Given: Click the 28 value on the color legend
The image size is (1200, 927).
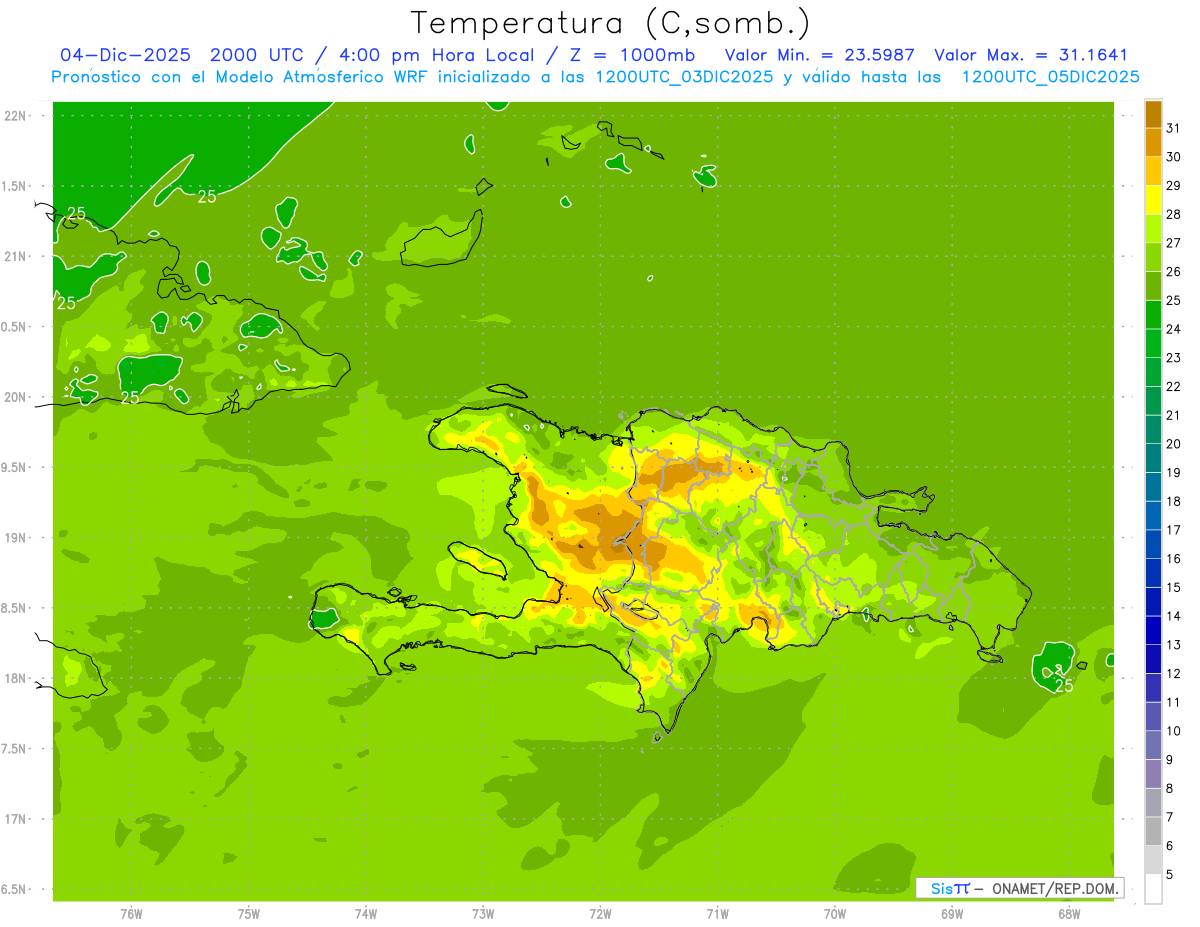Looking at the screenshot, I should pyautogui.click(x=1174, y=214).
